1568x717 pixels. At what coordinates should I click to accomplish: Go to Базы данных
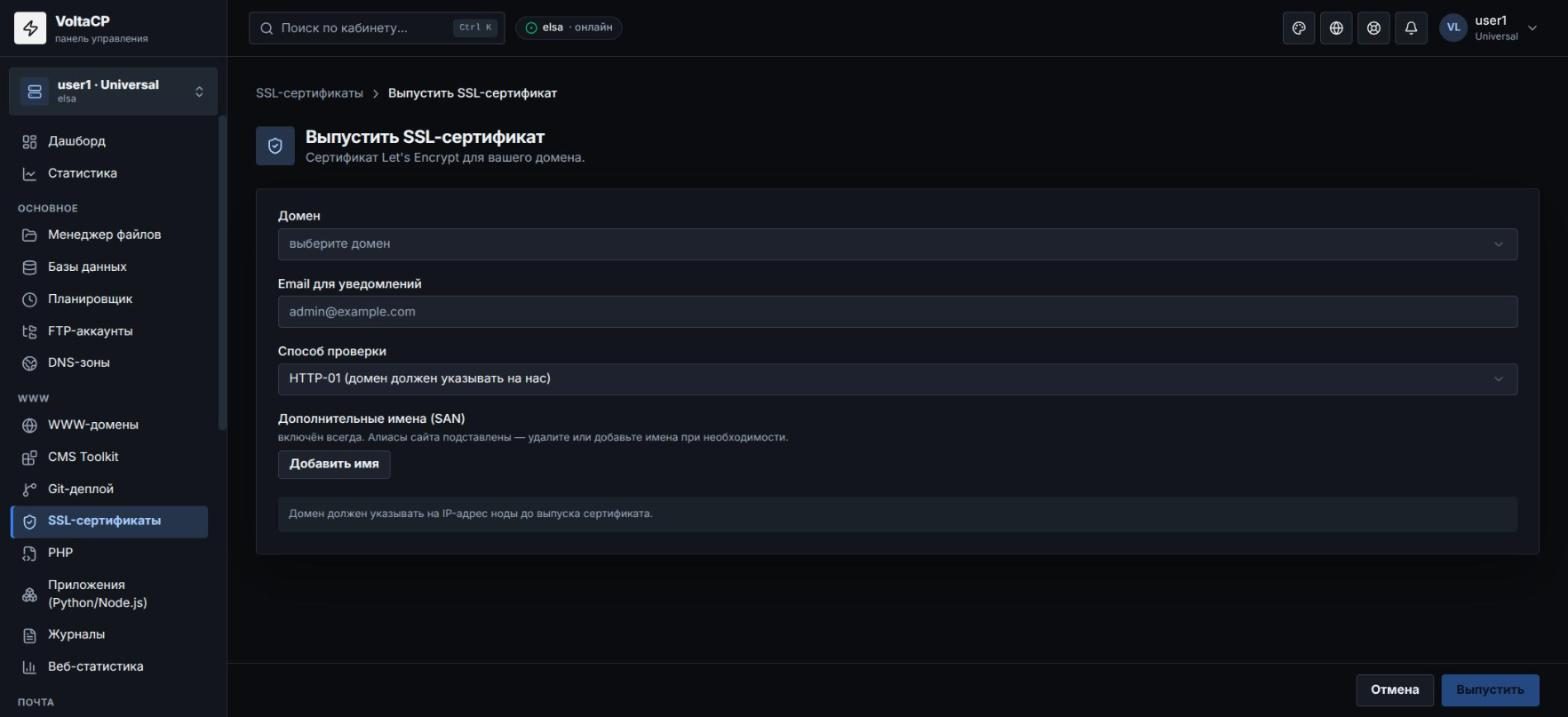(x=109, y=267)
